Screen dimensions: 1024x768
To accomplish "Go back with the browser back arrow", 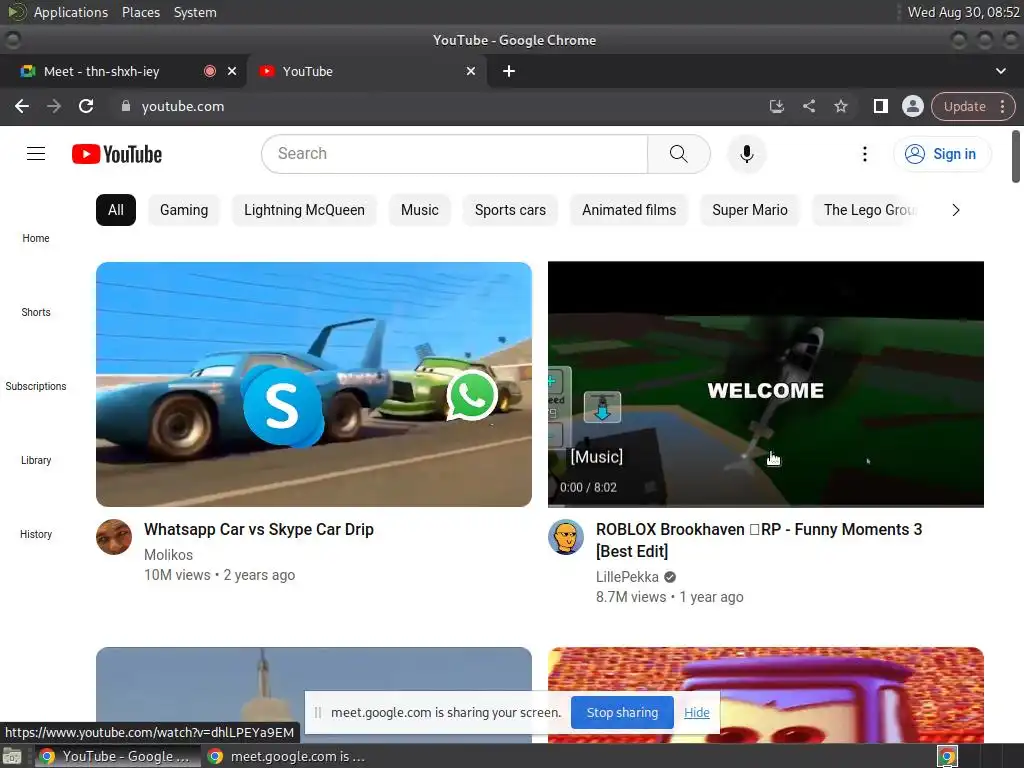I will pyautogui.click(x=22, y=106).
